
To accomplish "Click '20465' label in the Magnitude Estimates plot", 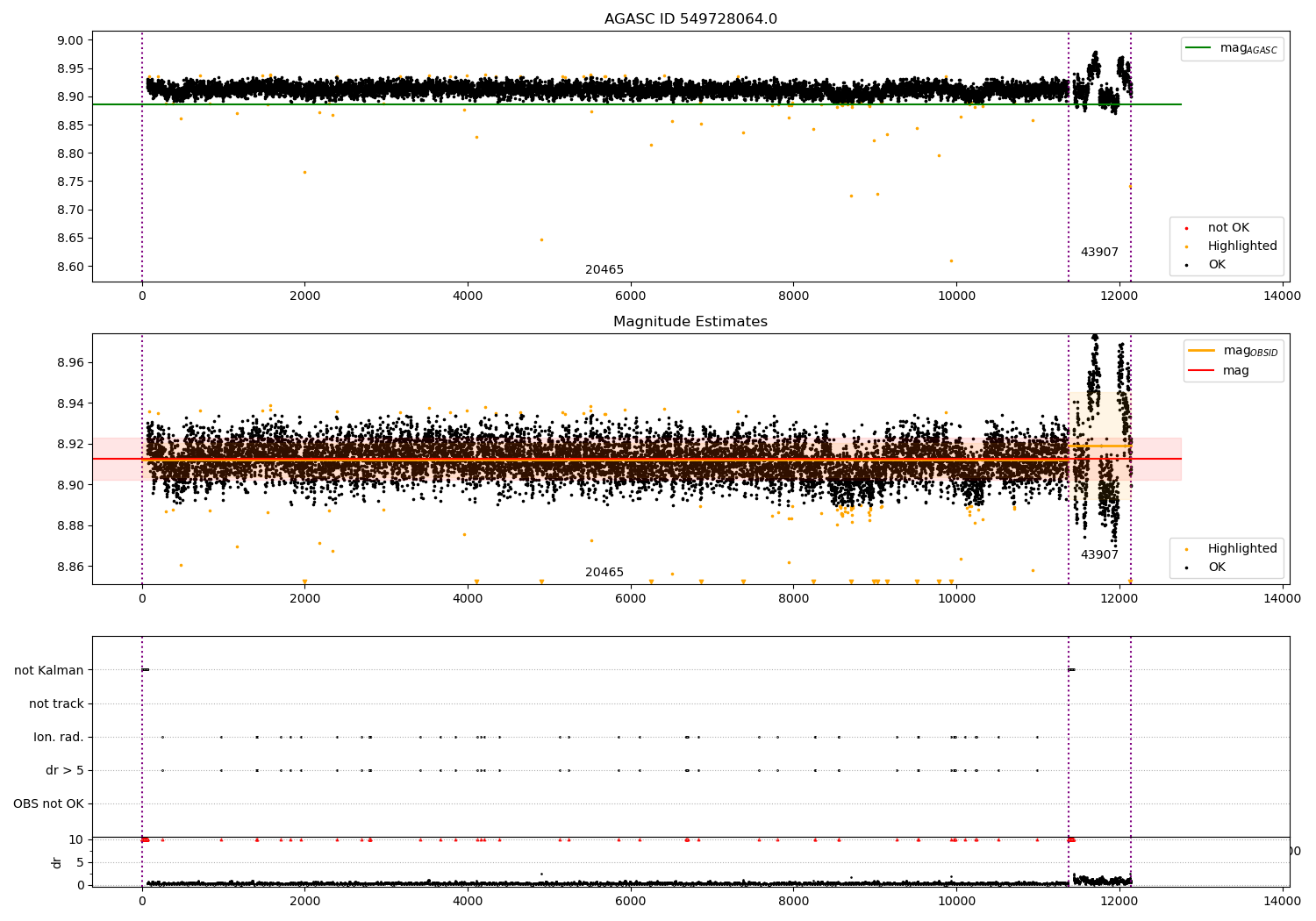I will point(604,573).
